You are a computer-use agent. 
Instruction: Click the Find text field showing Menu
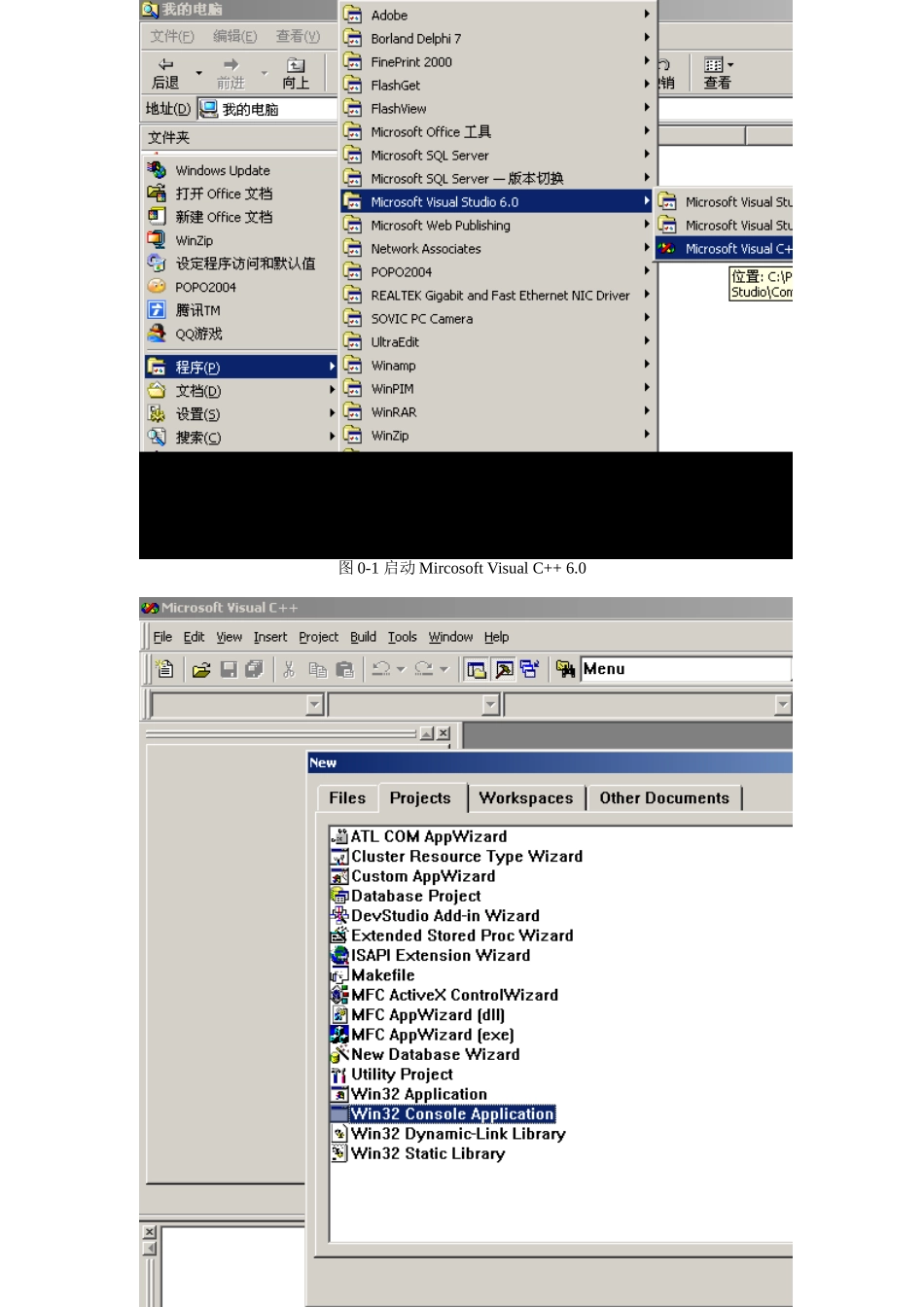click(686, 669)
